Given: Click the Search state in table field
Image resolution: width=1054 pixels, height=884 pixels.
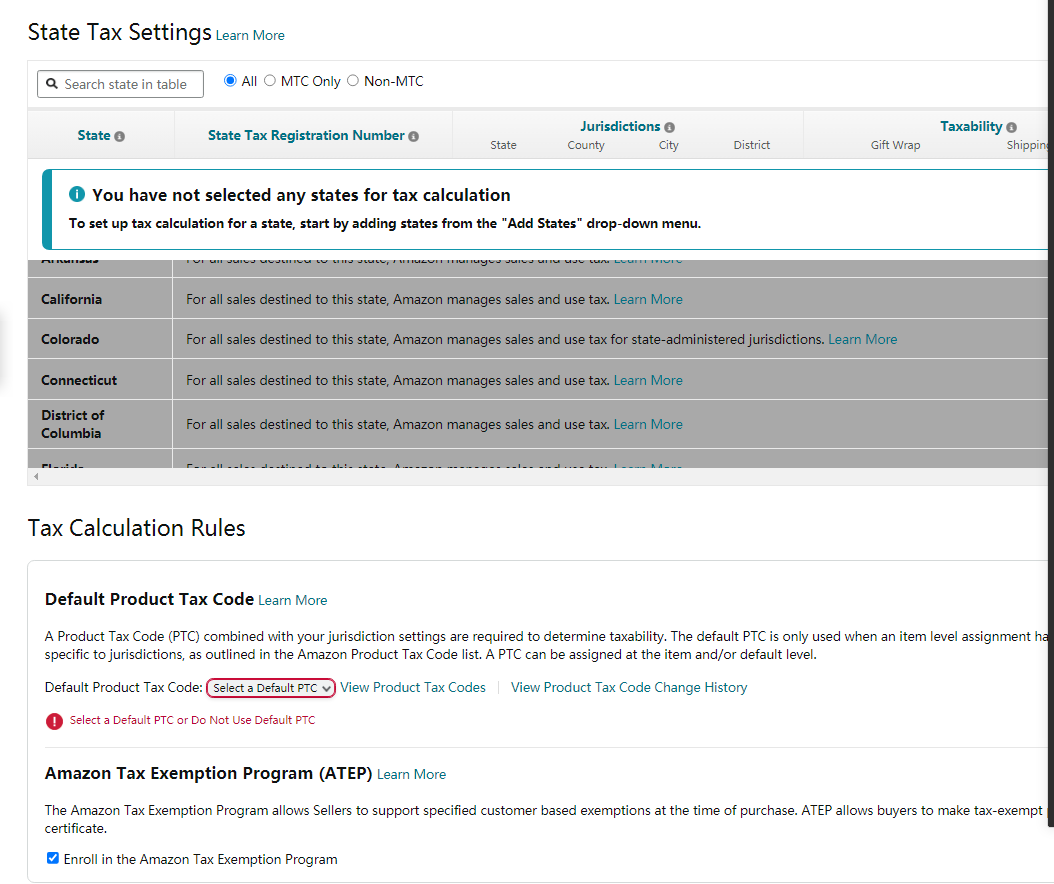Looking at the screenshot, I should pos(130,84).
